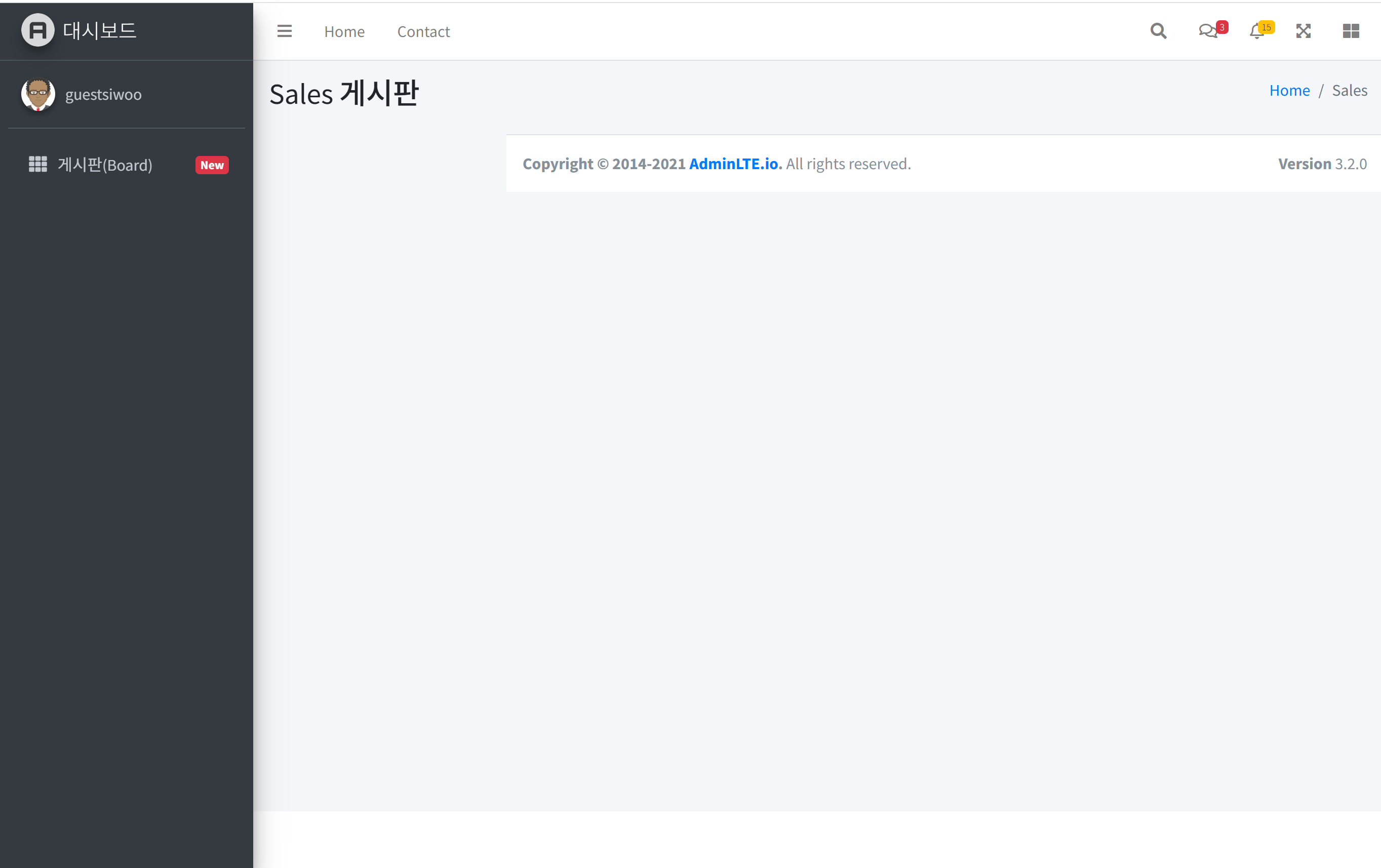Screen dimensions: 1381x868
Task: Expand the 게시판(Board) sidebar menu
Action: [x=105, y=165]
